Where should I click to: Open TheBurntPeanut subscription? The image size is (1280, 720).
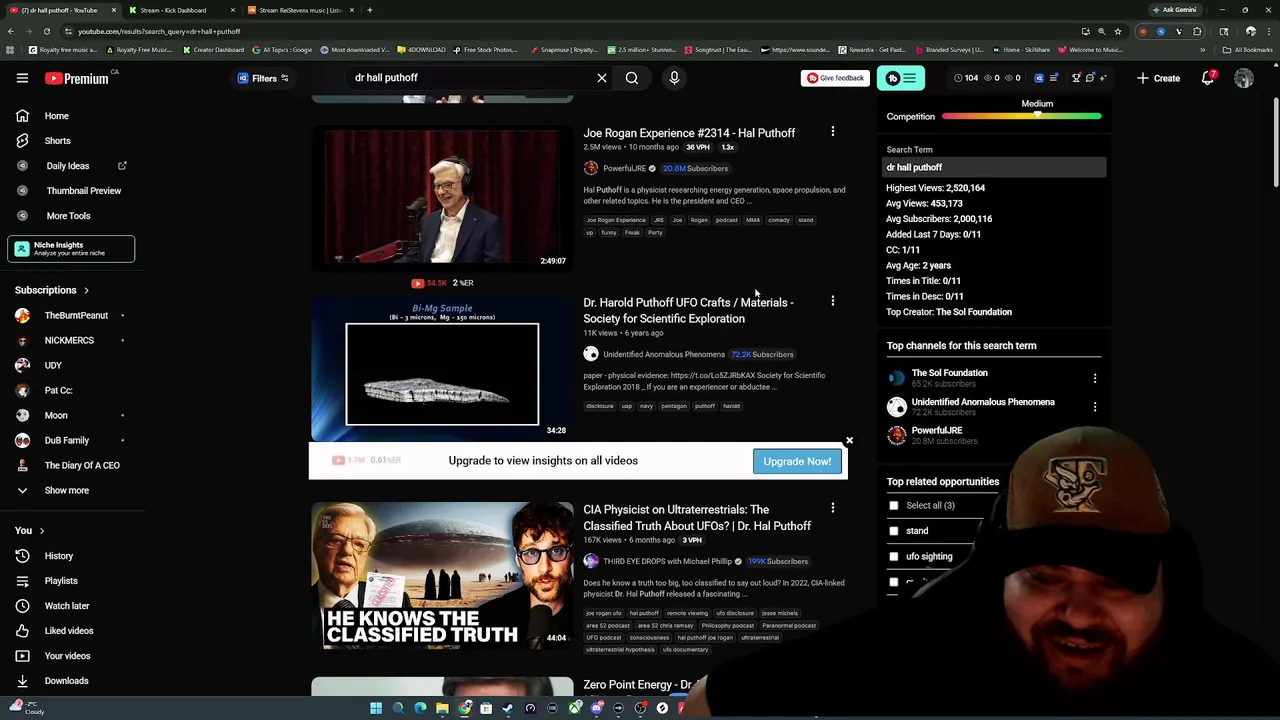(x=75, y=316)
